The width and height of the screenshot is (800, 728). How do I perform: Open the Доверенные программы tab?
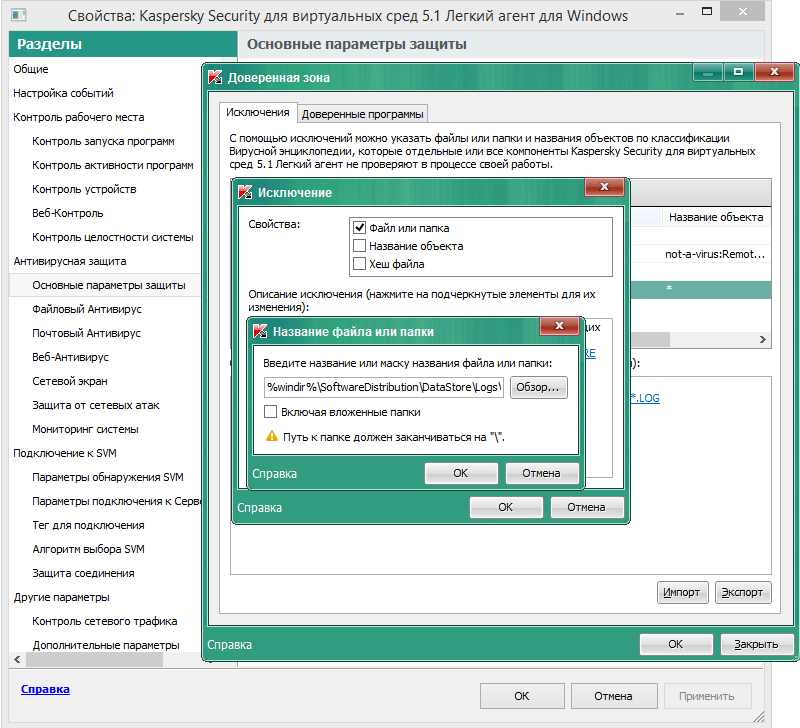(362, 114)
